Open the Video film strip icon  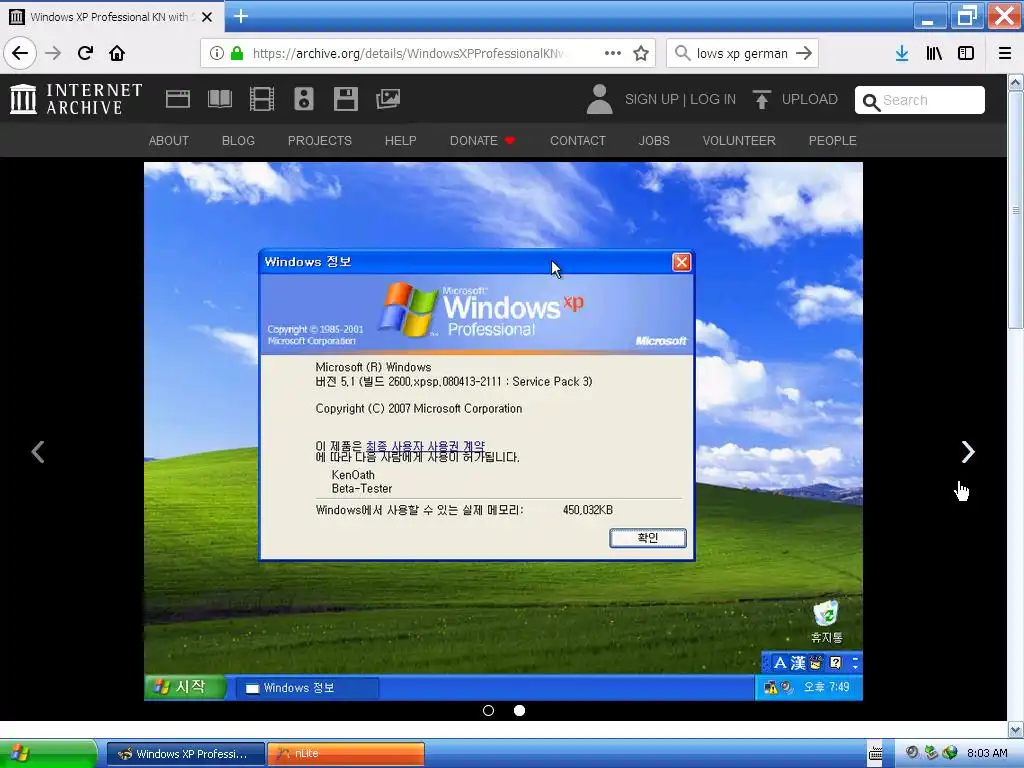262,99
